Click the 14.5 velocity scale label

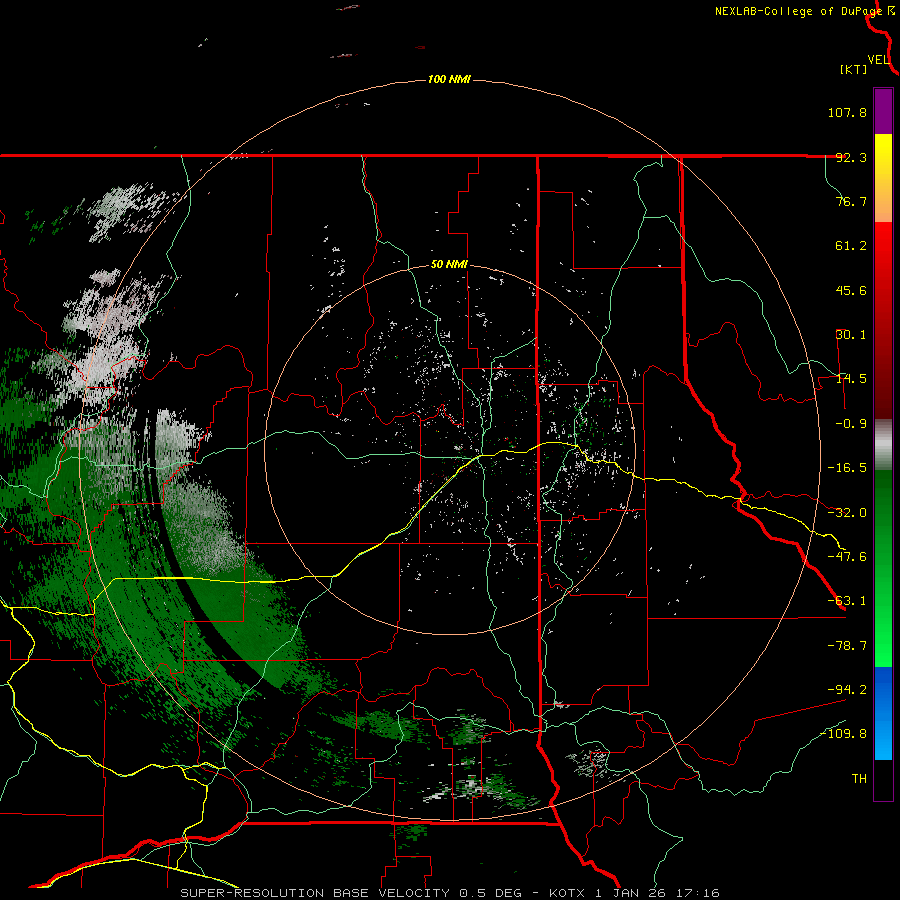[851, 379]
